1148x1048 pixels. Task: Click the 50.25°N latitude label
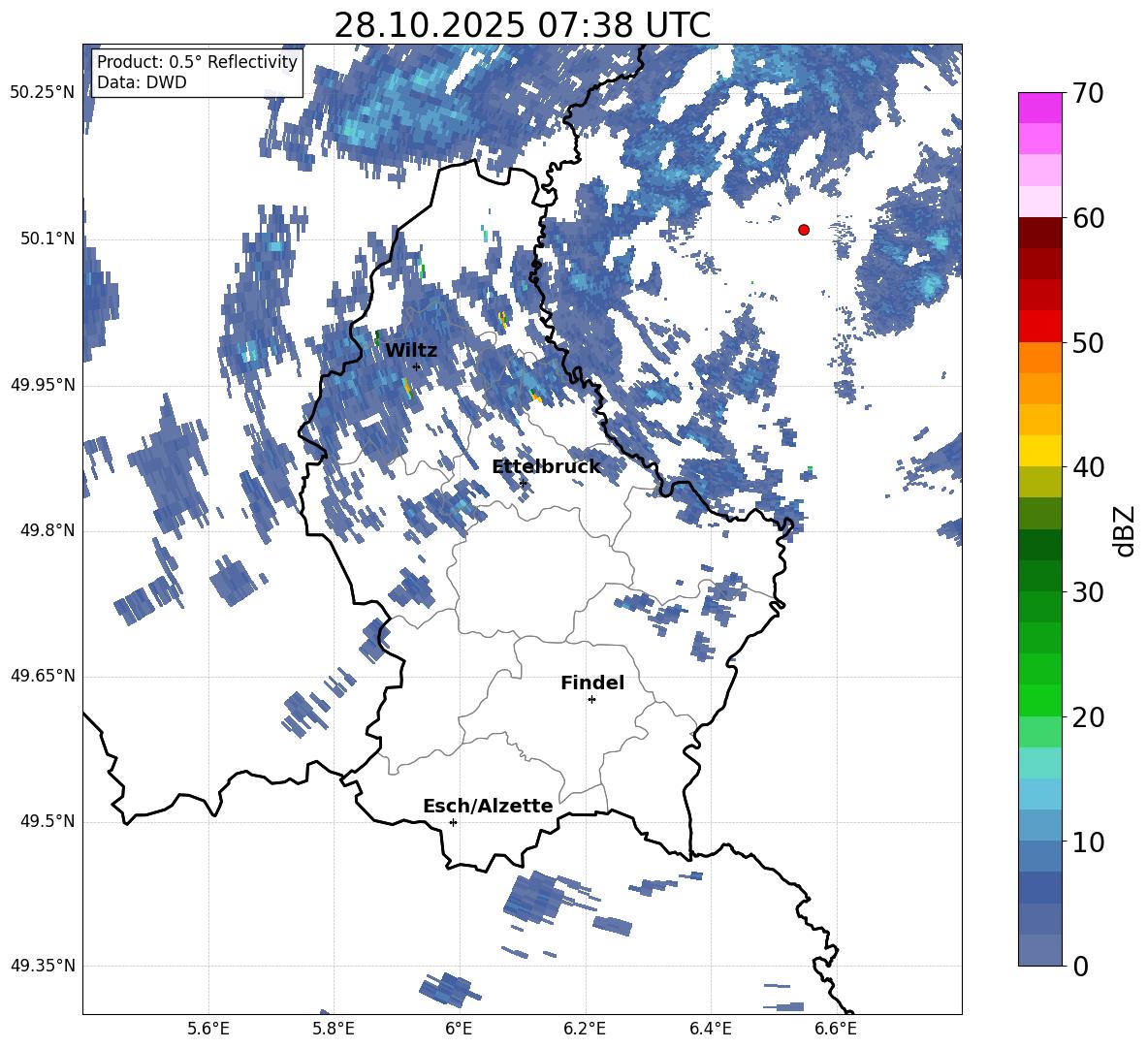pyautogui.click(x=43, y=93)
